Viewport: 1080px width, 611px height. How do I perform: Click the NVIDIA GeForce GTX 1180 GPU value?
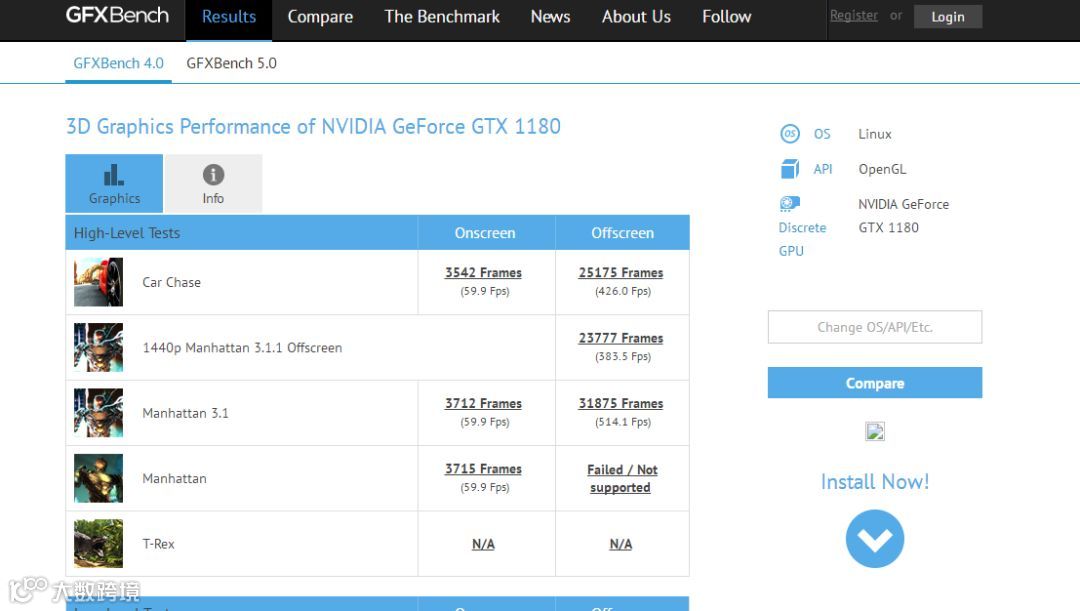coord(904,216)
